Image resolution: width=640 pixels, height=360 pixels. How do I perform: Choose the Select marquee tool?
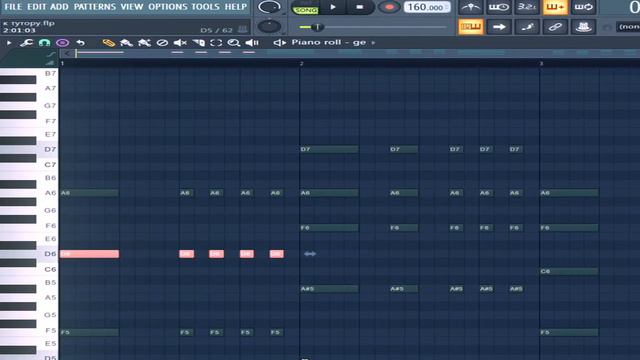[x=216, y=43]
